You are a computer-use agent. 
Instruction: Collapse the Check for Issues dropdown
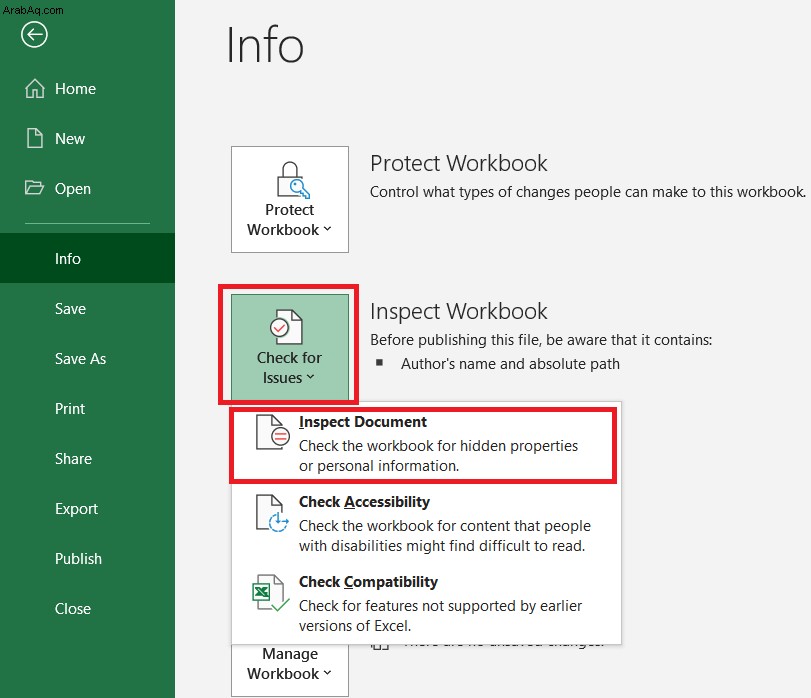point(290,347)
